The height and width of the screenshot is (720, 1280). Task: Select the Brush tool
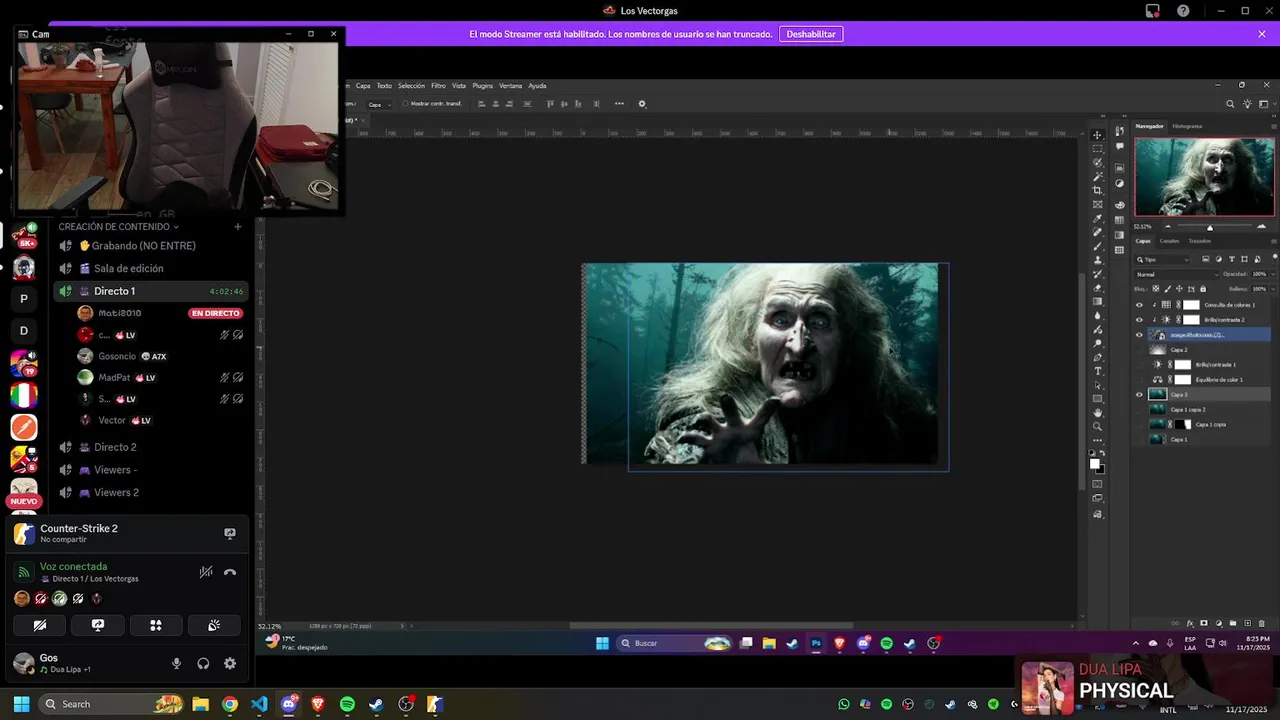pyautogui.click(x=1097, y=246)
